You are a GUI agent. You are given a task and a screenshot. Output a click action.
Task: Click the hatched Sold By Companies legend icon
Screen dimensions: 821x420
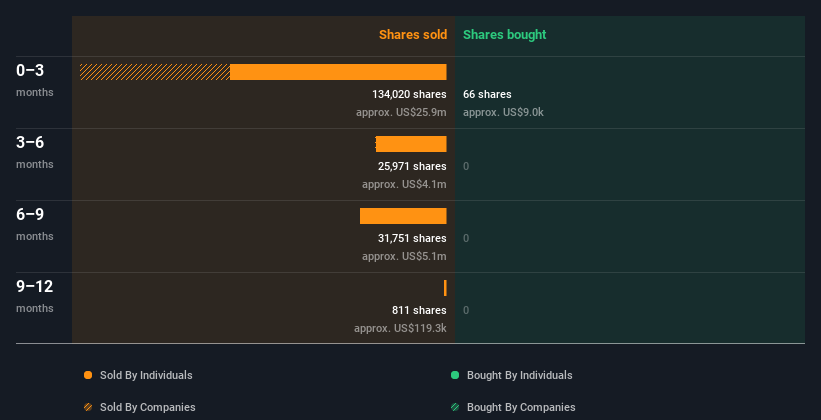[88, 407]
